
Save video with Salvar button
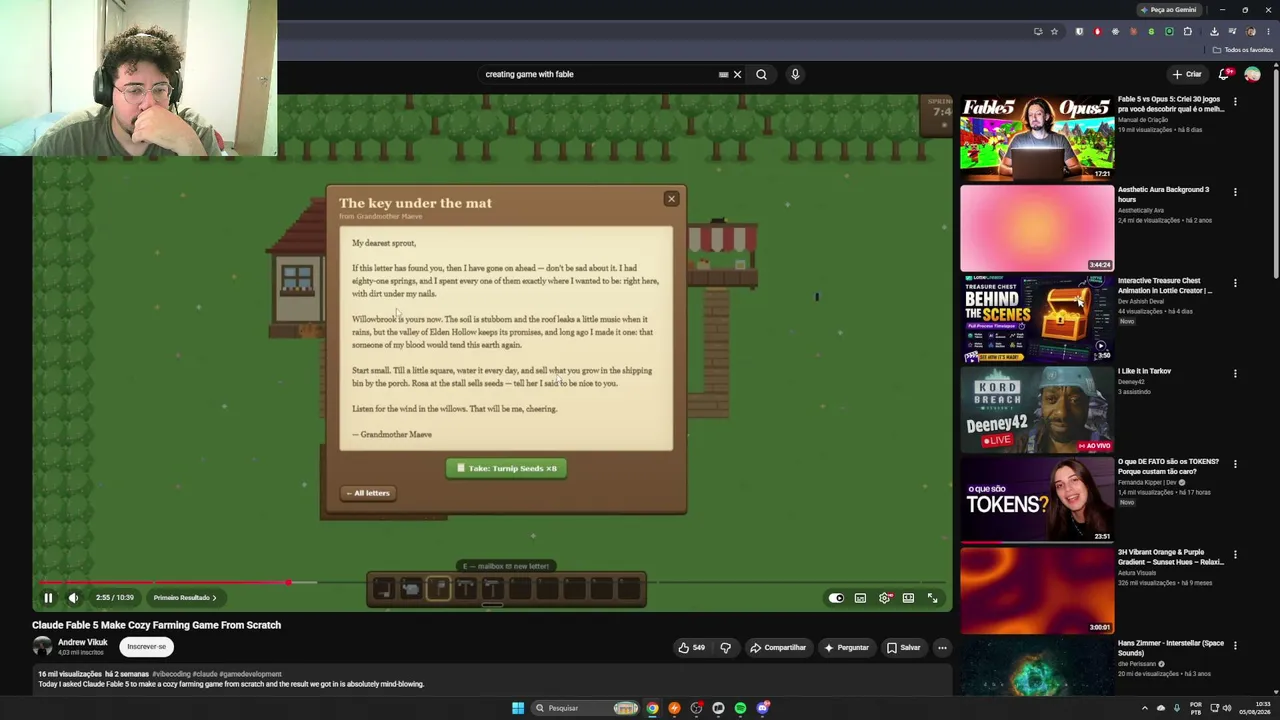click(904, 648)
